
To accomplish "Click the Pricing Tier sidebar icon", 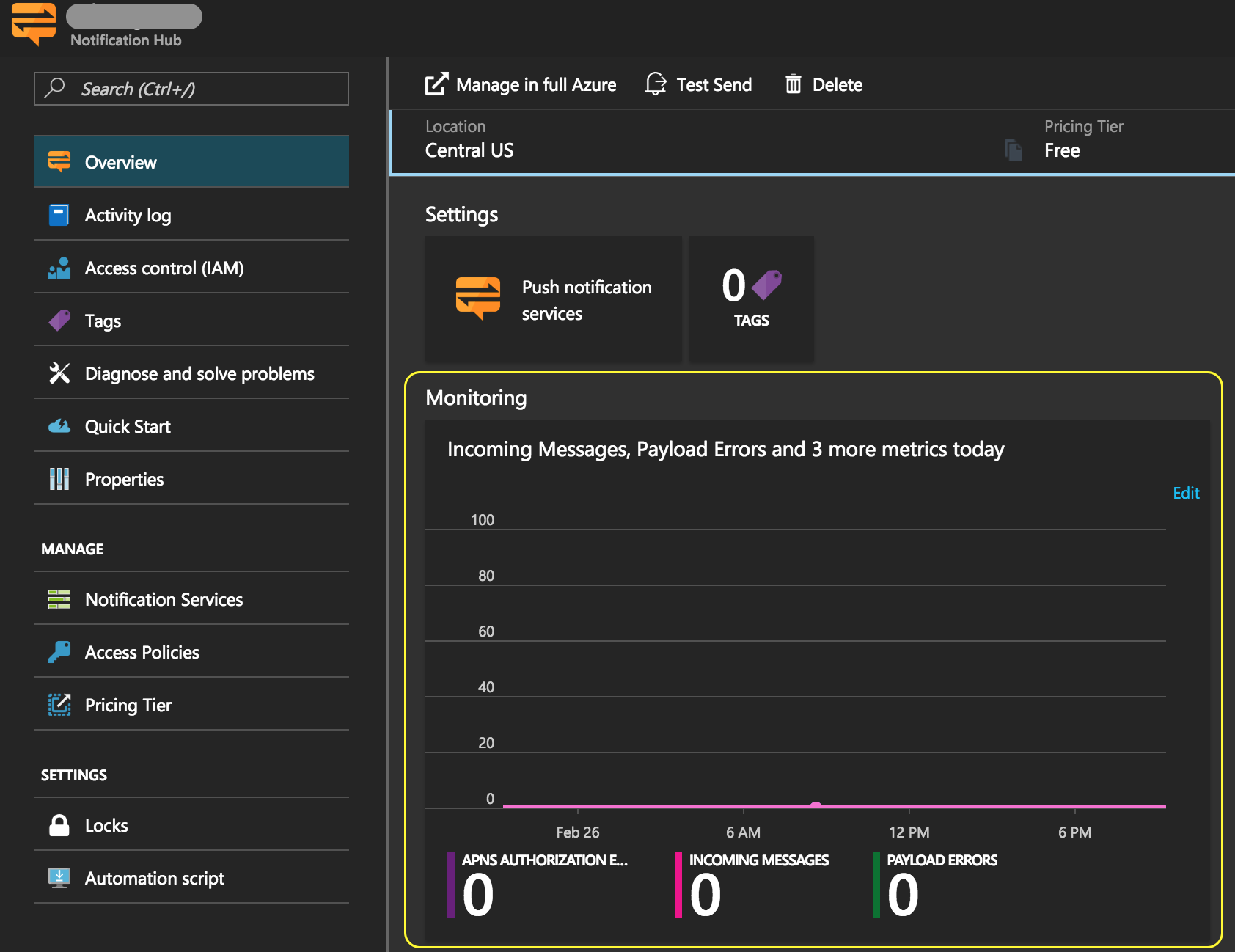I will 59,705.
